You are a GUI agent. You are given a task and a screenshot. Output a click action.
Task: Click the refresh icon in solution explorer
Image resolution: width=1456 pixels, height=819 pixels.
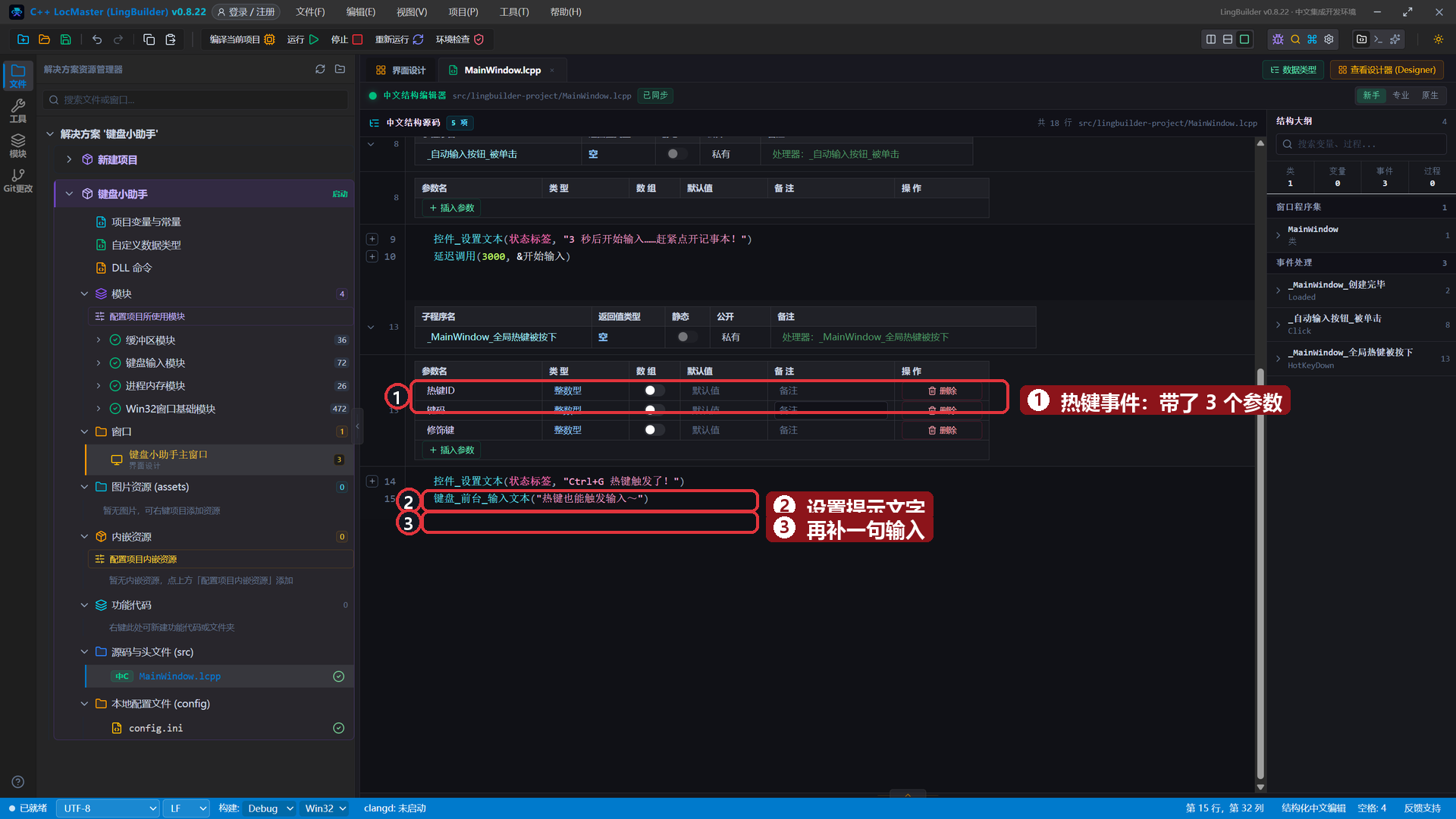[x=320, y=69]
